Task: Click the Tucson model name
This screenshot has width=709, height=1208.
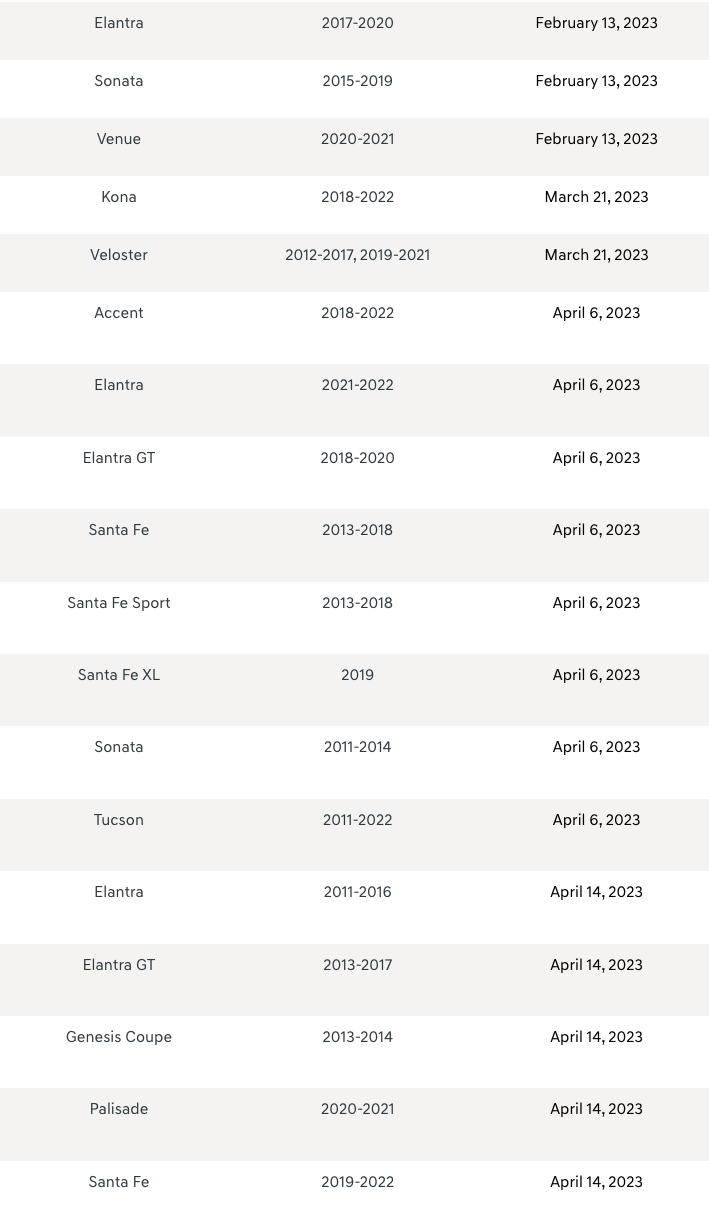Action: 119,820
